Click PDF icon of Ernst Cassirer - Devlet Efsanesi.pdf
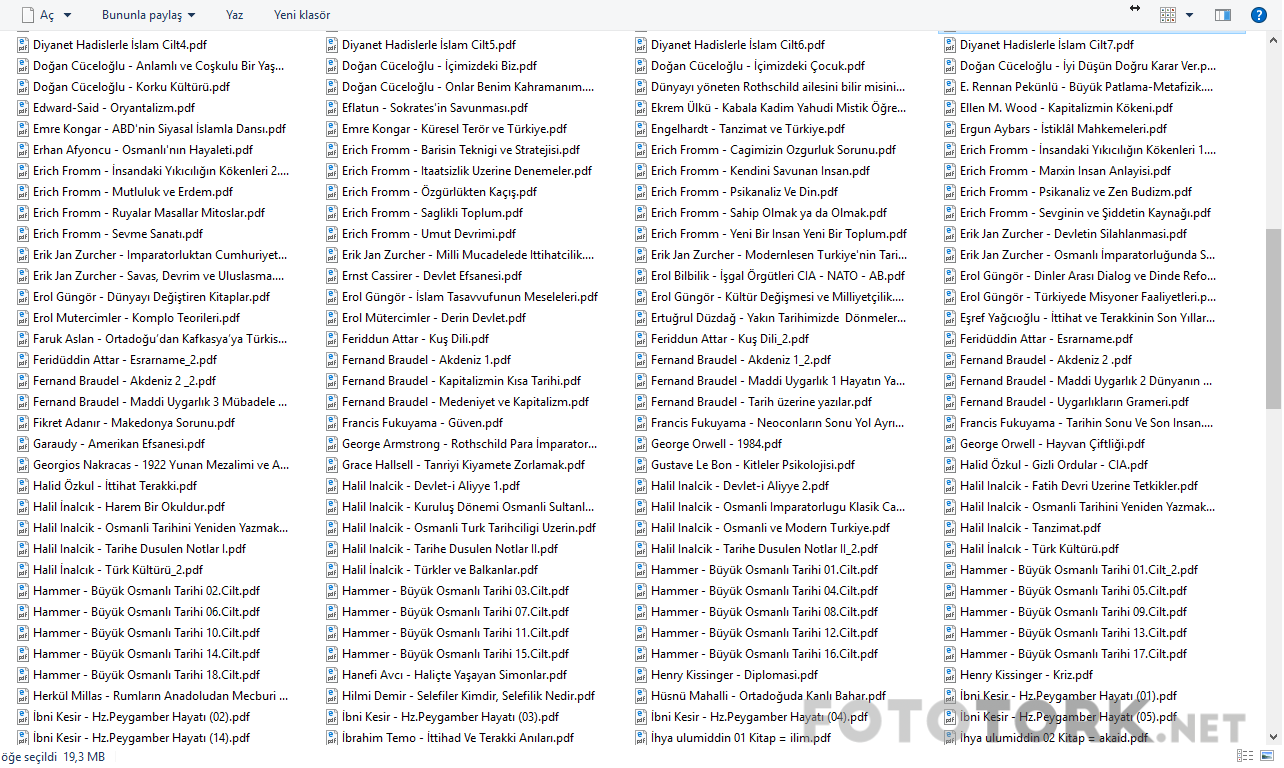This screenshot has width=1284, height=768. 331,276
